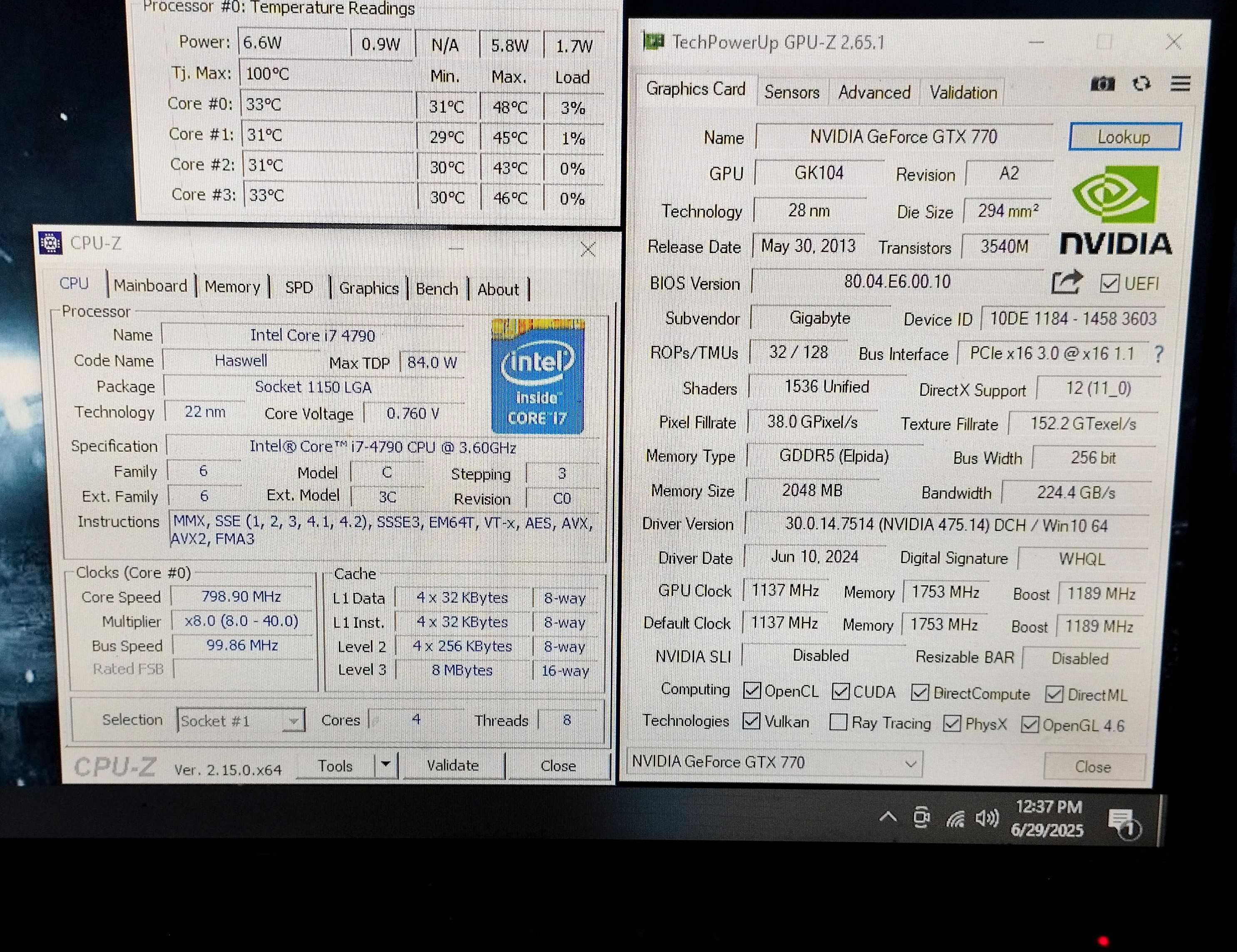This screenshot has width=1237, height=952.
Task: Toggle the Vulkan checkbox
Action: click(751, 721)
